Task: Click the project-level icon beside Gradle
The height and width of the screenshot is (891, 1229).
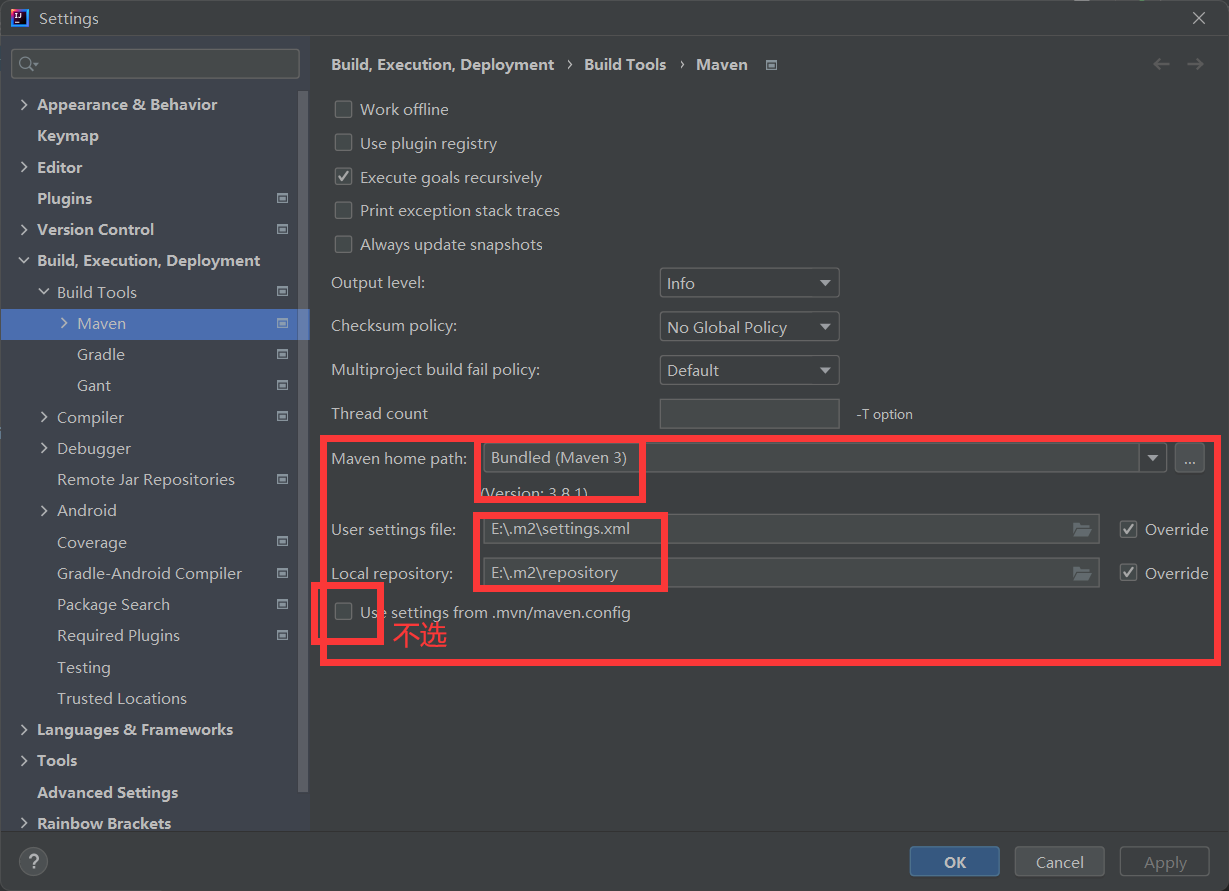Action: (283, 355)
